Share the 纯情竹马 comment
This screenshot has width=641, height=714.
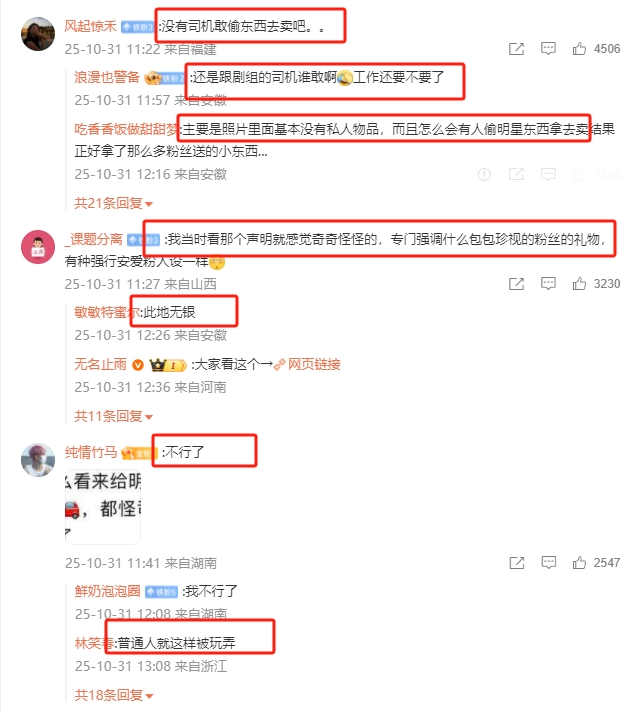click(x=516, y=563)
